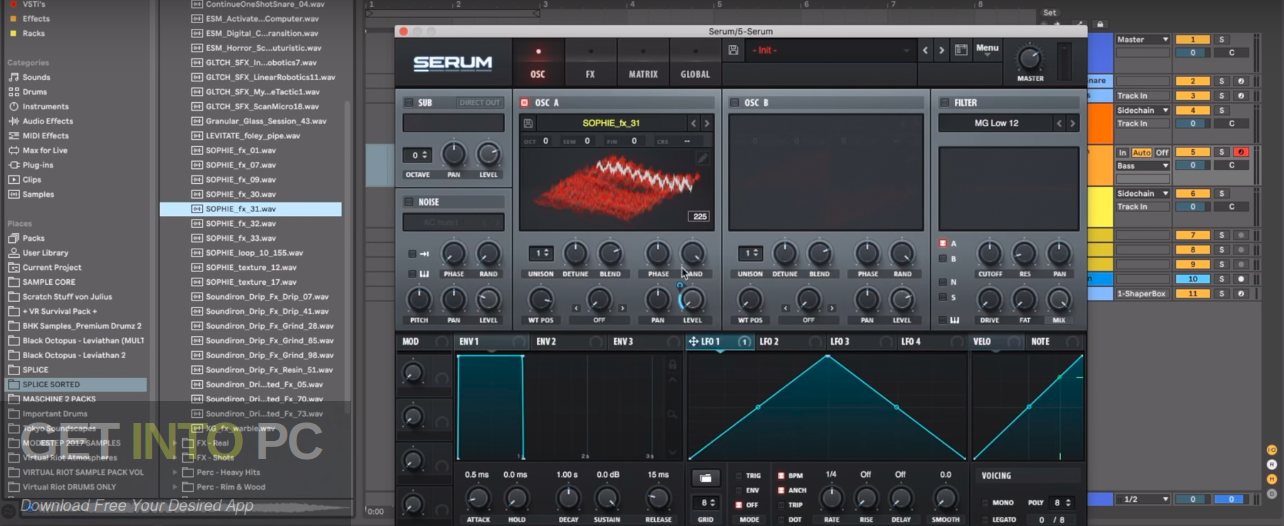
Task: Go to next Serum preset
Action: 941,50
